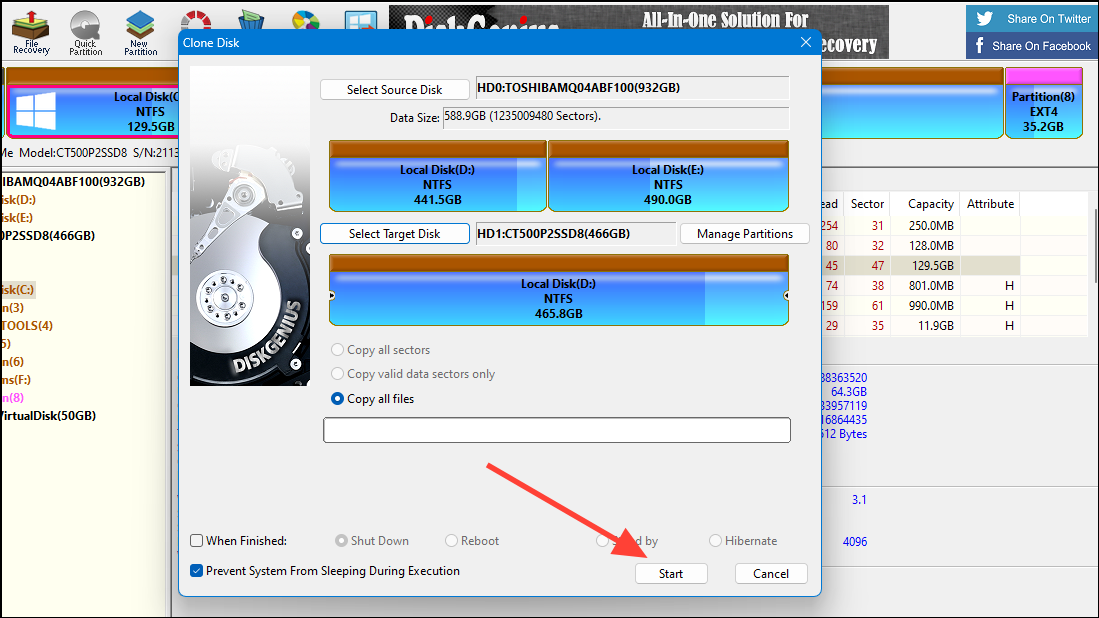Image resolution: width=1099 pixels, height=618 pixels.
Task: Click the Select Source Disk button
Action: [x=395, y=90]
